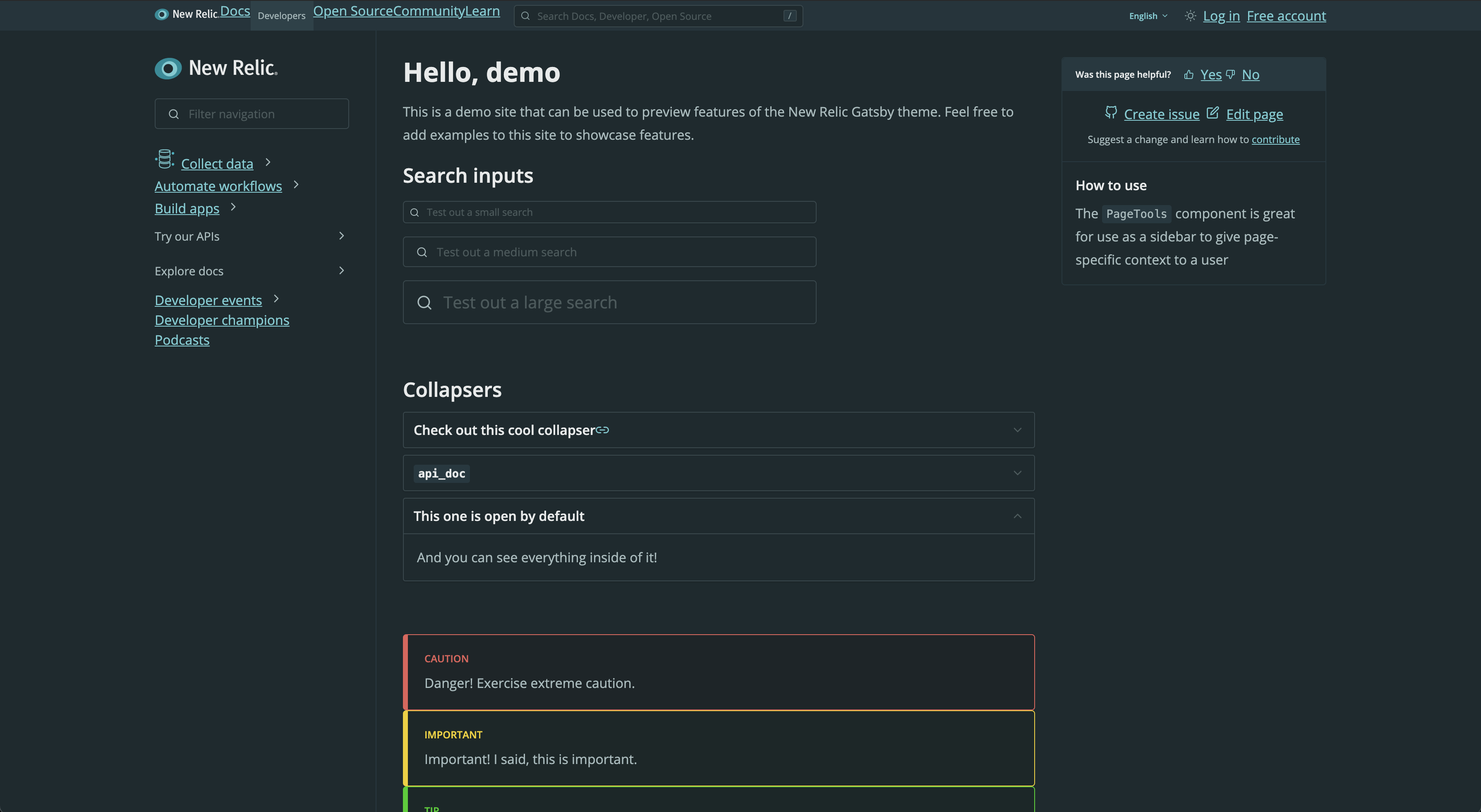The height and width of the screenshot is (812, 1481).
Task: Click the magnifier icon in top search bar
Action: (x=525, y=16)
